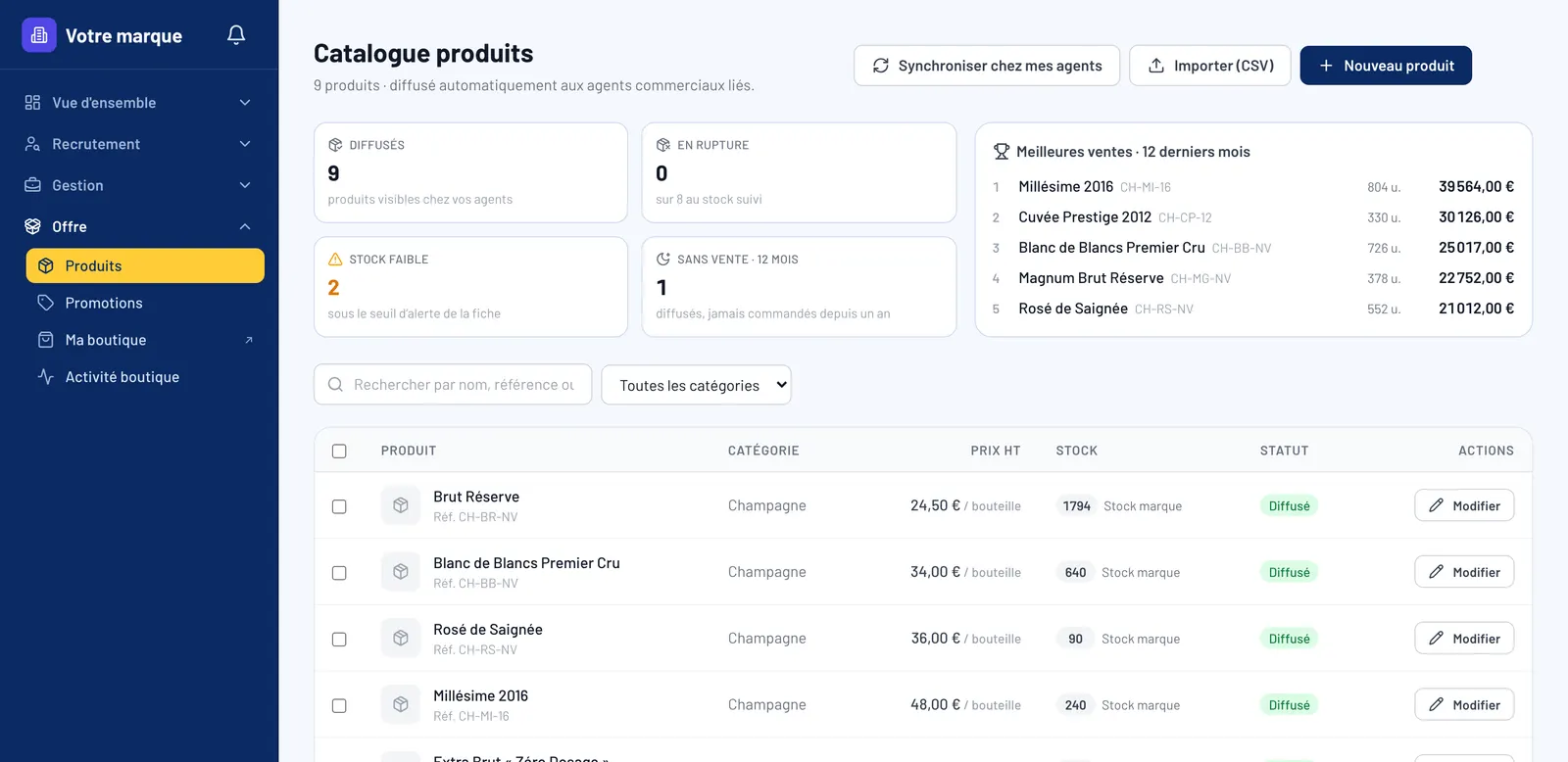Click Modifier for Millésime 2016

tap(1464, 704)
